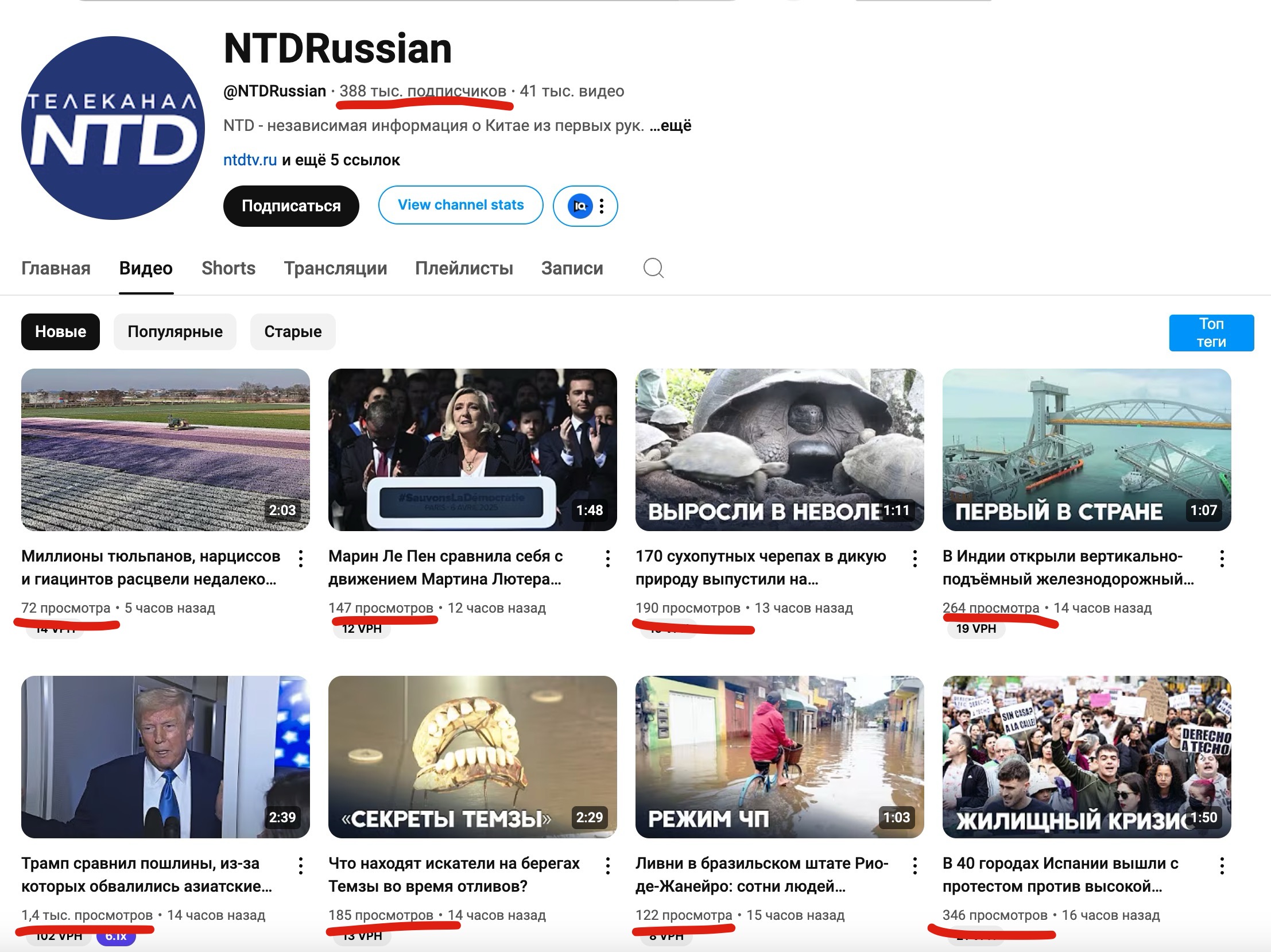The height and width of the screenshot is (952, 1271).
Task: Select the Новые sort chip
Action: click(60, 331)
